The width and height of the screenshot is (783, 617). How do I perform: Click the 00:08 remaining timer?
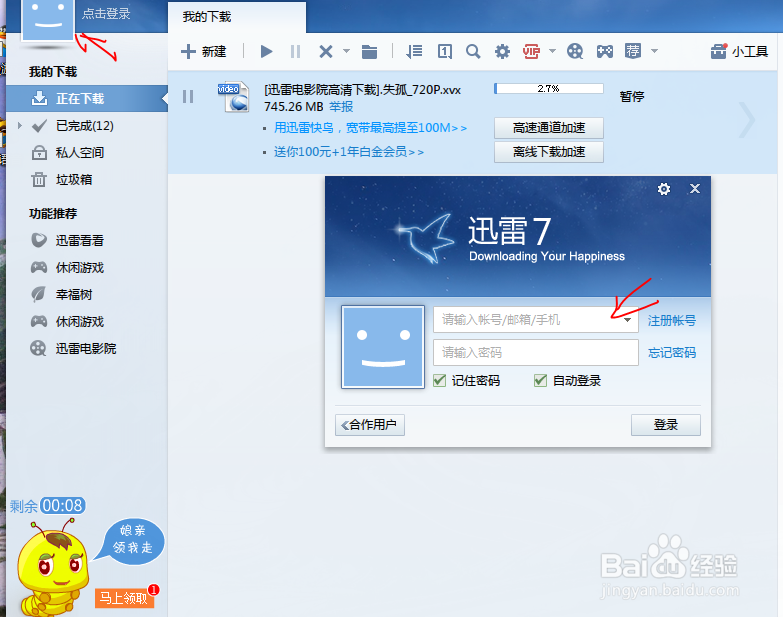click(62, 506)
